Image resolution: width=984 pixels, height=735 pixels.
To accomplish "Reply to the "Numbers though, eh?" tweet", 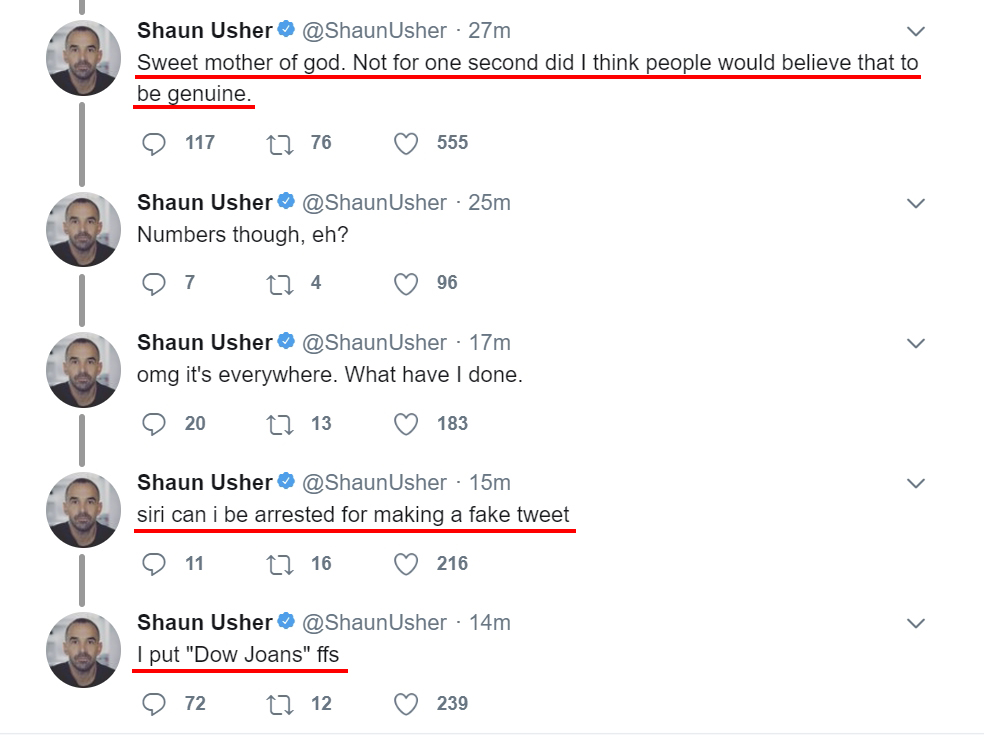I will tap(154, 284).
